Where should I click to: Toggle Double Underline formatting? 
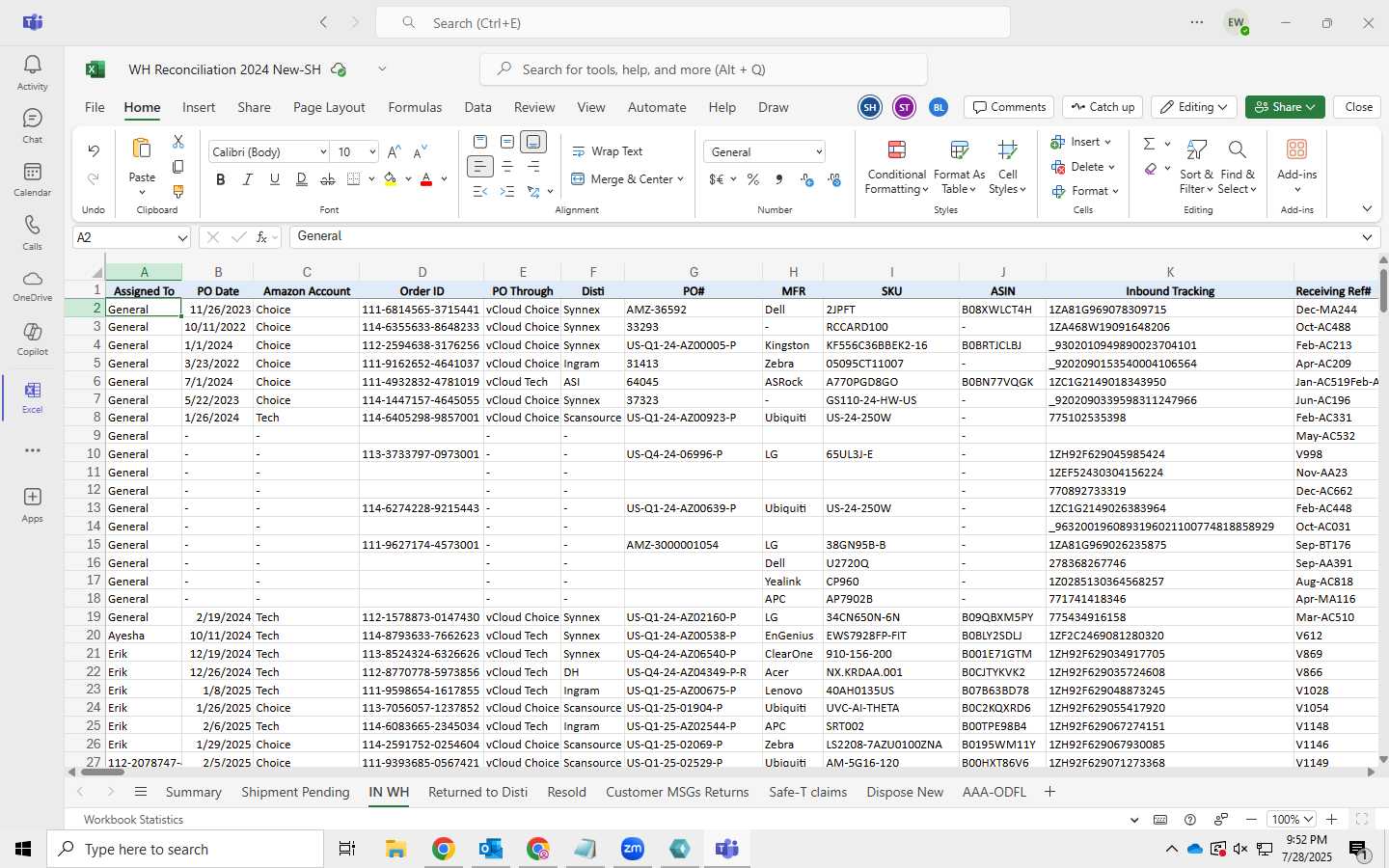click(x=302, y=179)
